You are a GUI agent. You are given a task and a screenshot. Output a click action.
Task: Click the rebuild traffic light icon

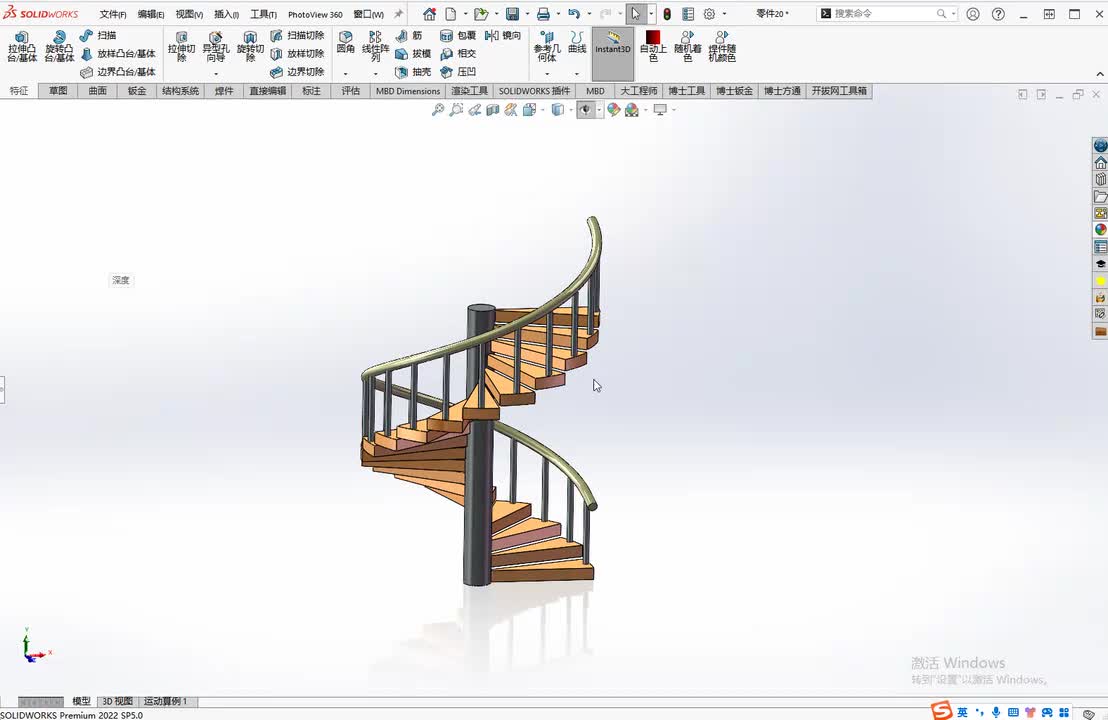pyautogui.click(x=666, y=14)
